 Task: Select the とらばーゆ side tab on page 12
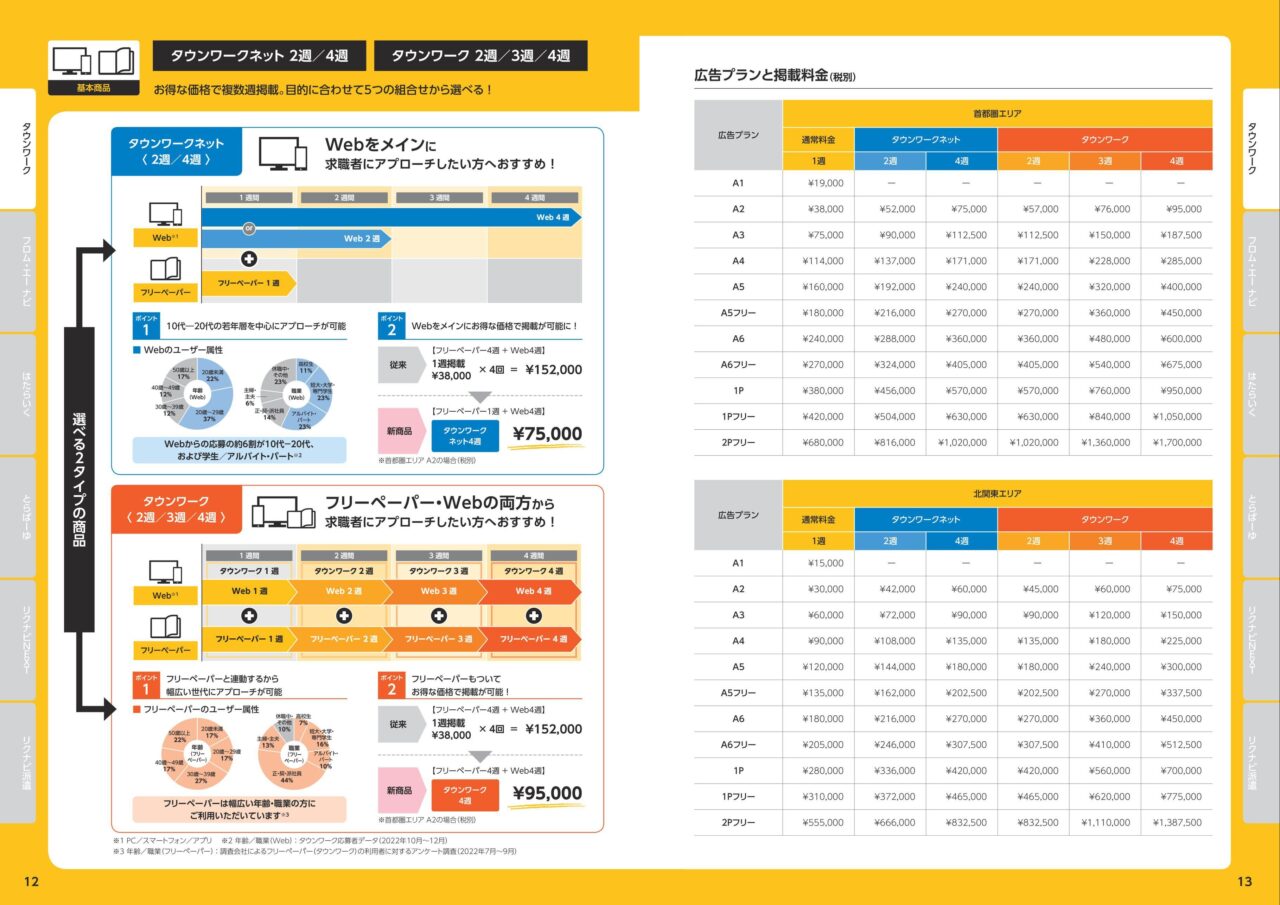pos(17,516)
